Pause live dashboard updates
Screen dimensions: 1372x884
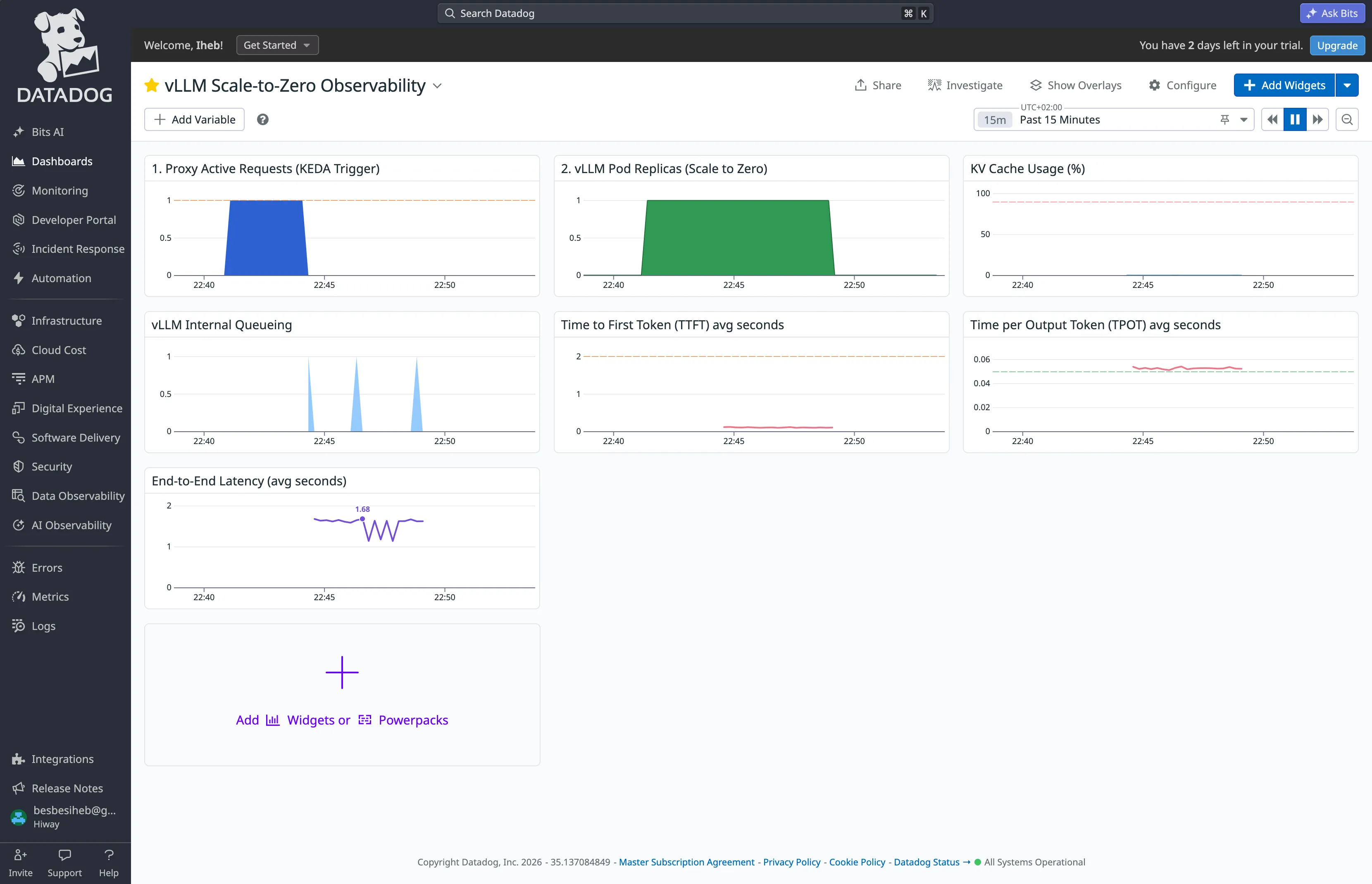1295,119
